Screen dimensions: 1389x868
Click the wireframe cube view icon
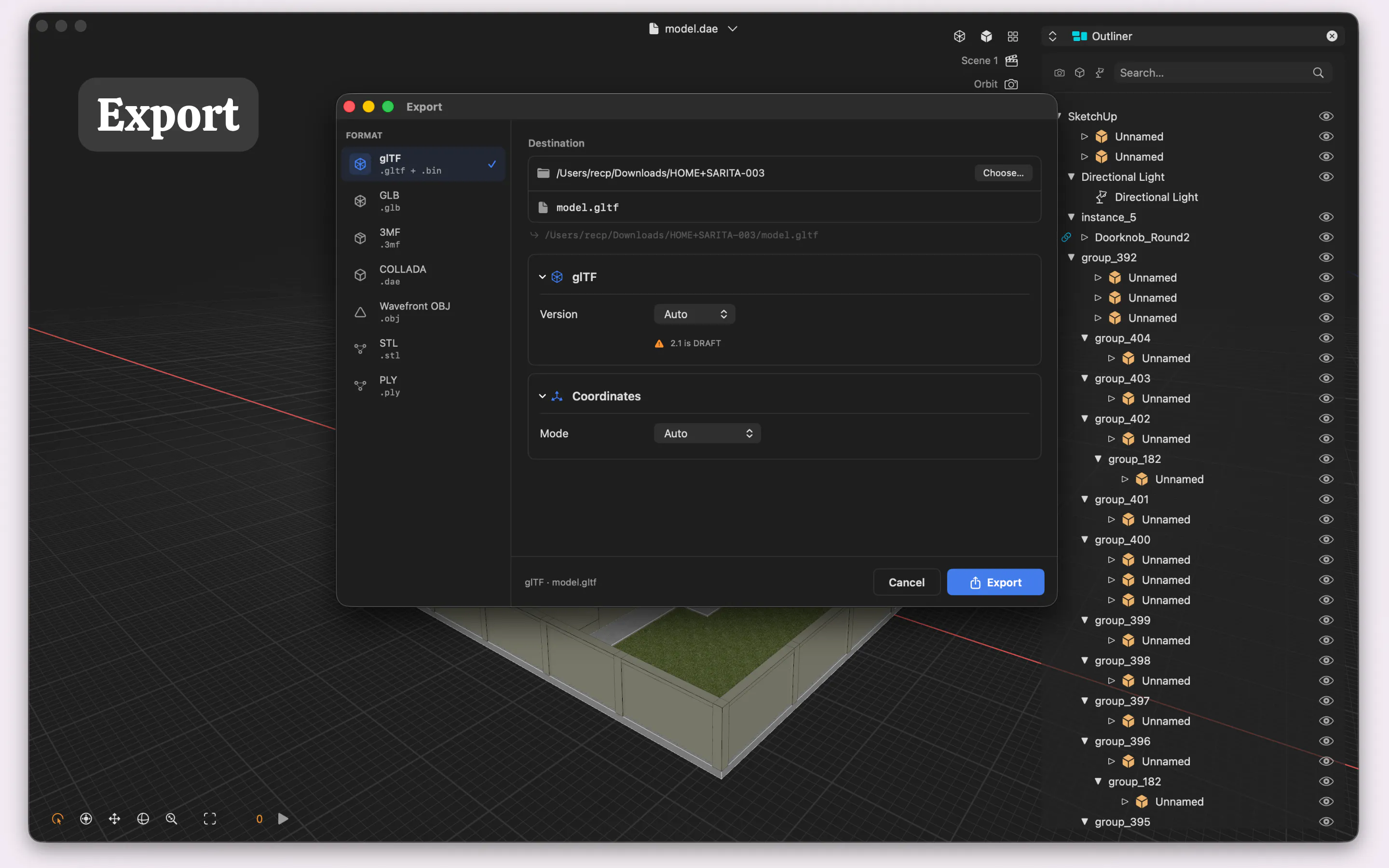pos(960,36)
